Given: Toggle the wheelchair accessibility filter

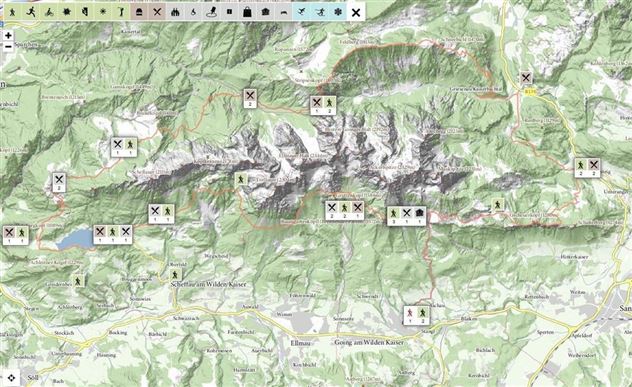Looking at the screenshot, I should pyautogui.click(x=193, y=12).
